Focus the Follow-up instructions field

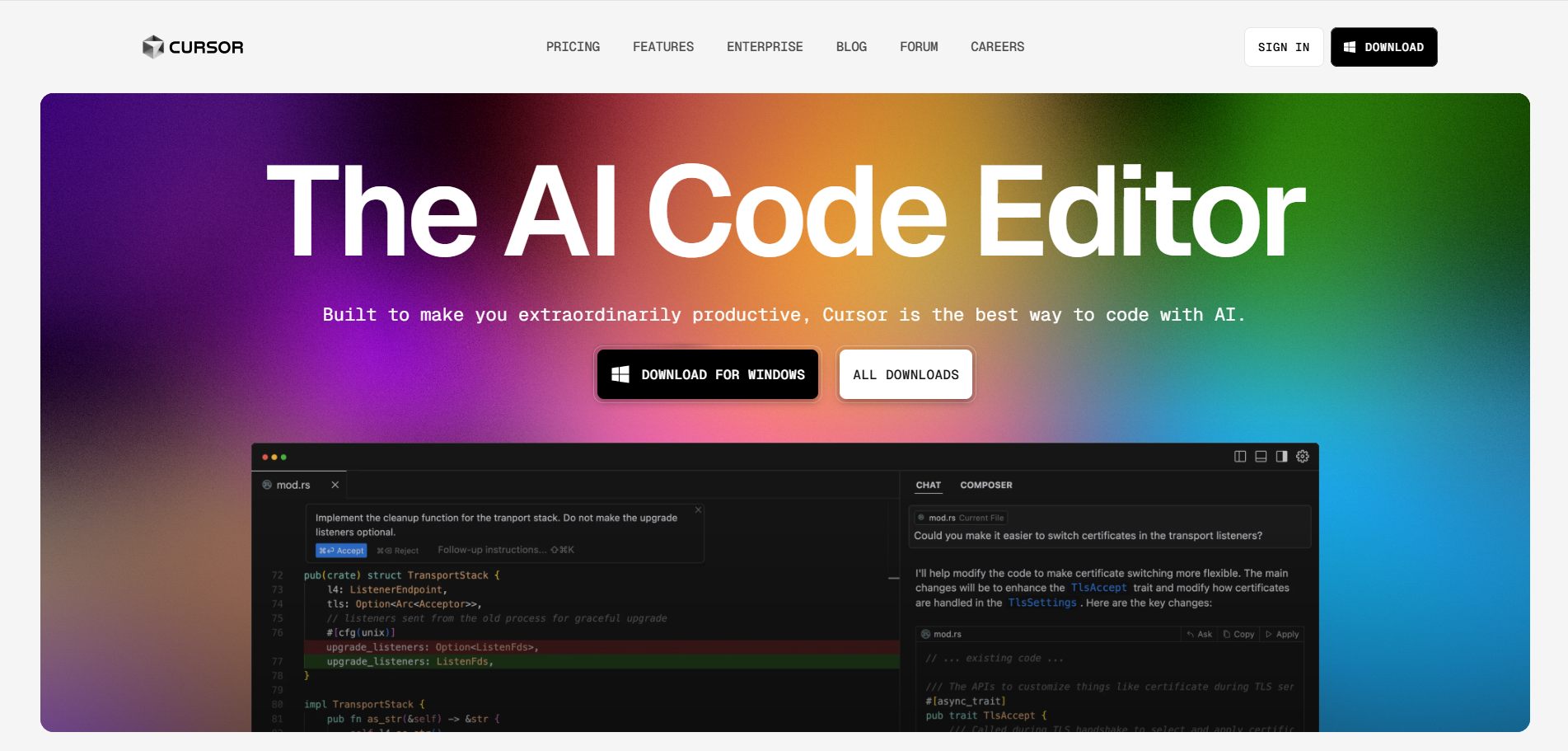tap(506, 550)
